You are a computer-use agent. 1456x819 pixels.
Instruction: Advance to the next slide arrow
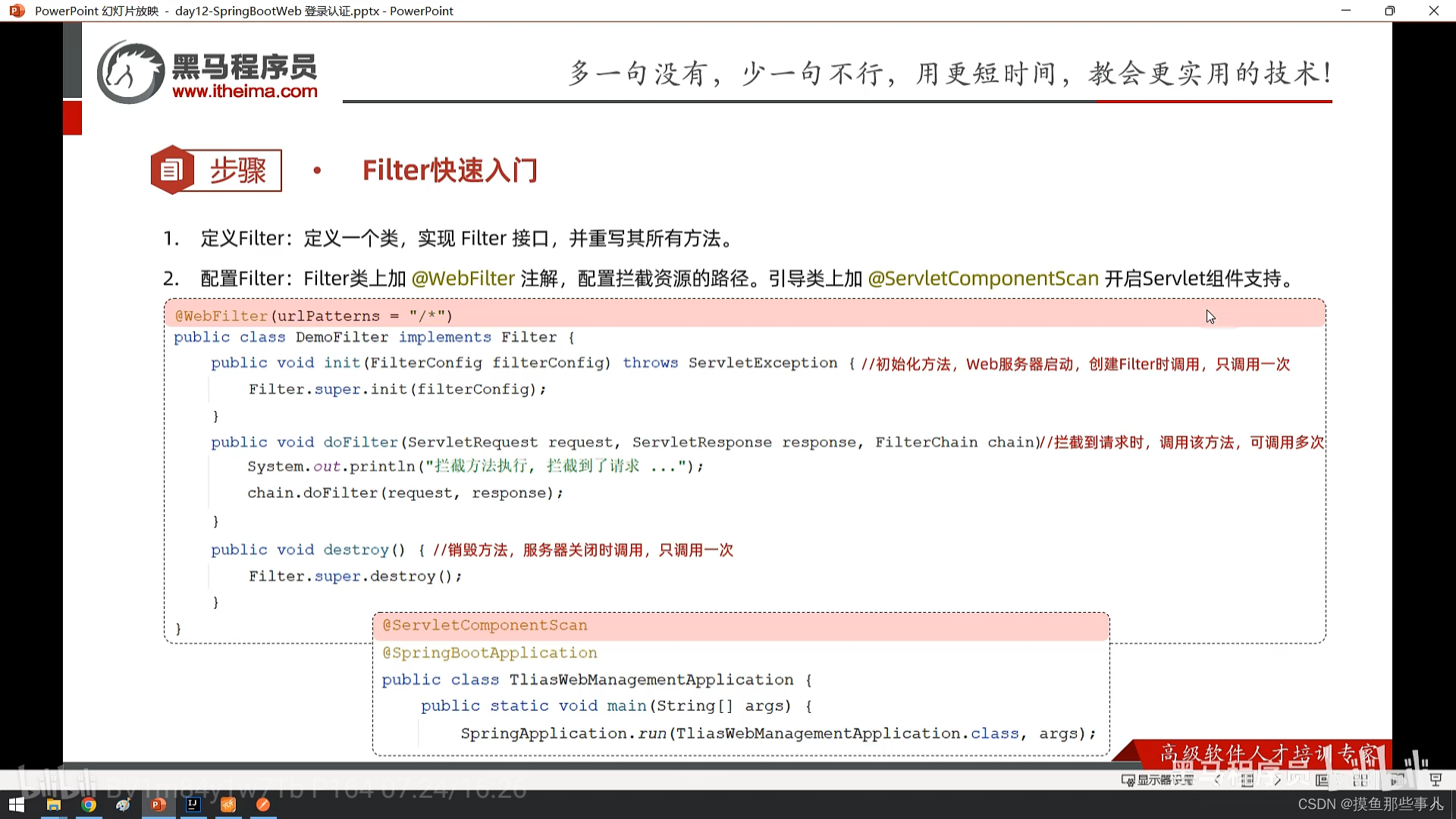(1278, 780)
